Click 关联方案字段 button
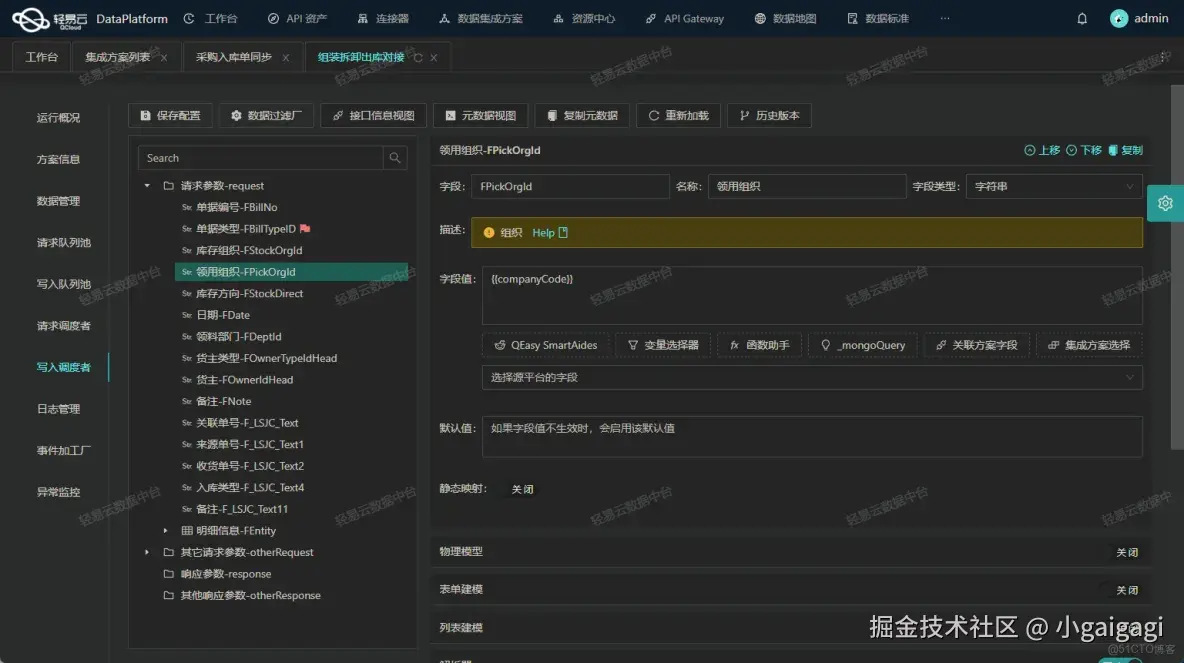 pos(976,345)
